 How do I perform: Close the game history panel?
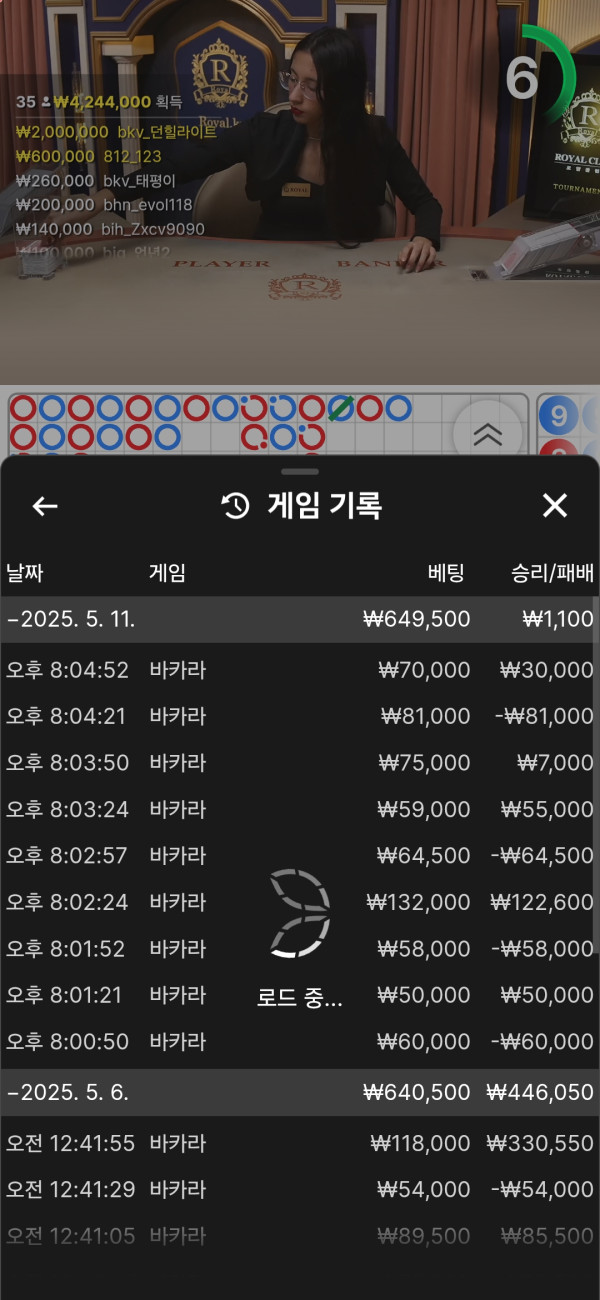click(554, 506)
